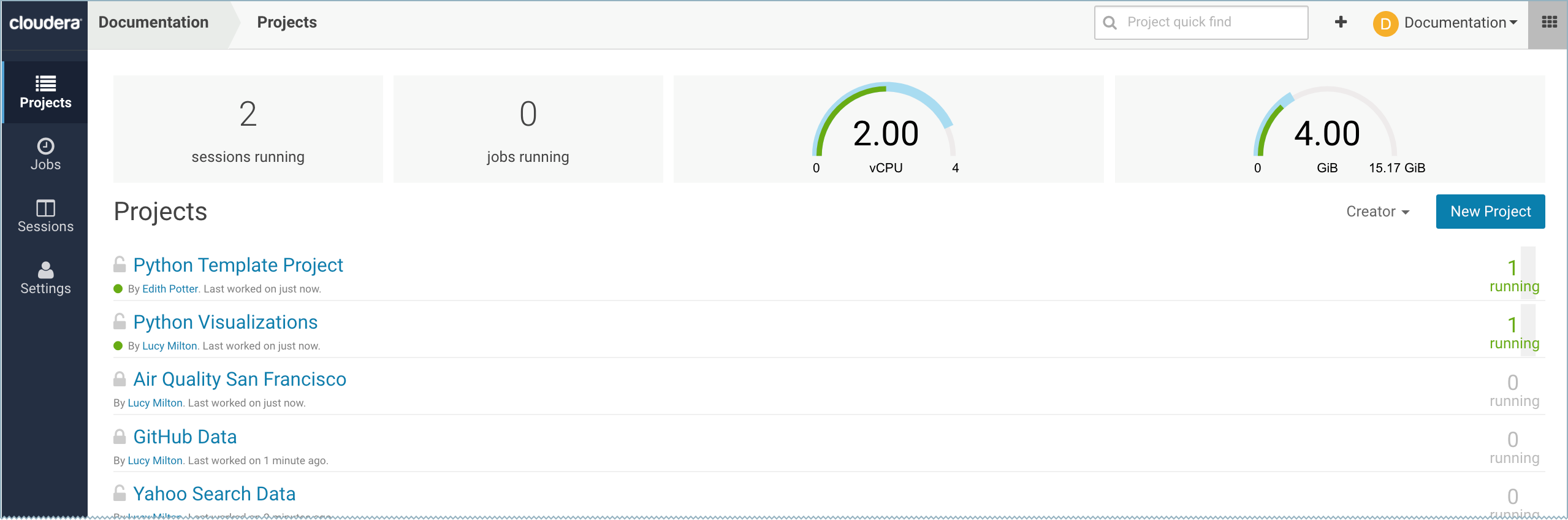
Task: Go to Sessions in the sidebar
Action: (45, 216)
